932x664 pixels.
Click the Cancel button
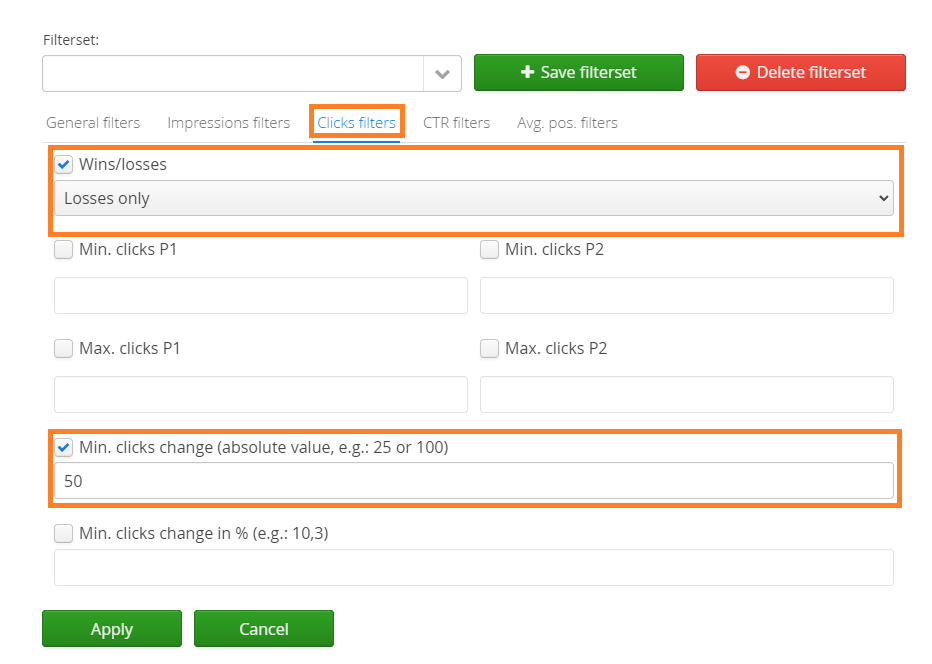click(263, 629)
